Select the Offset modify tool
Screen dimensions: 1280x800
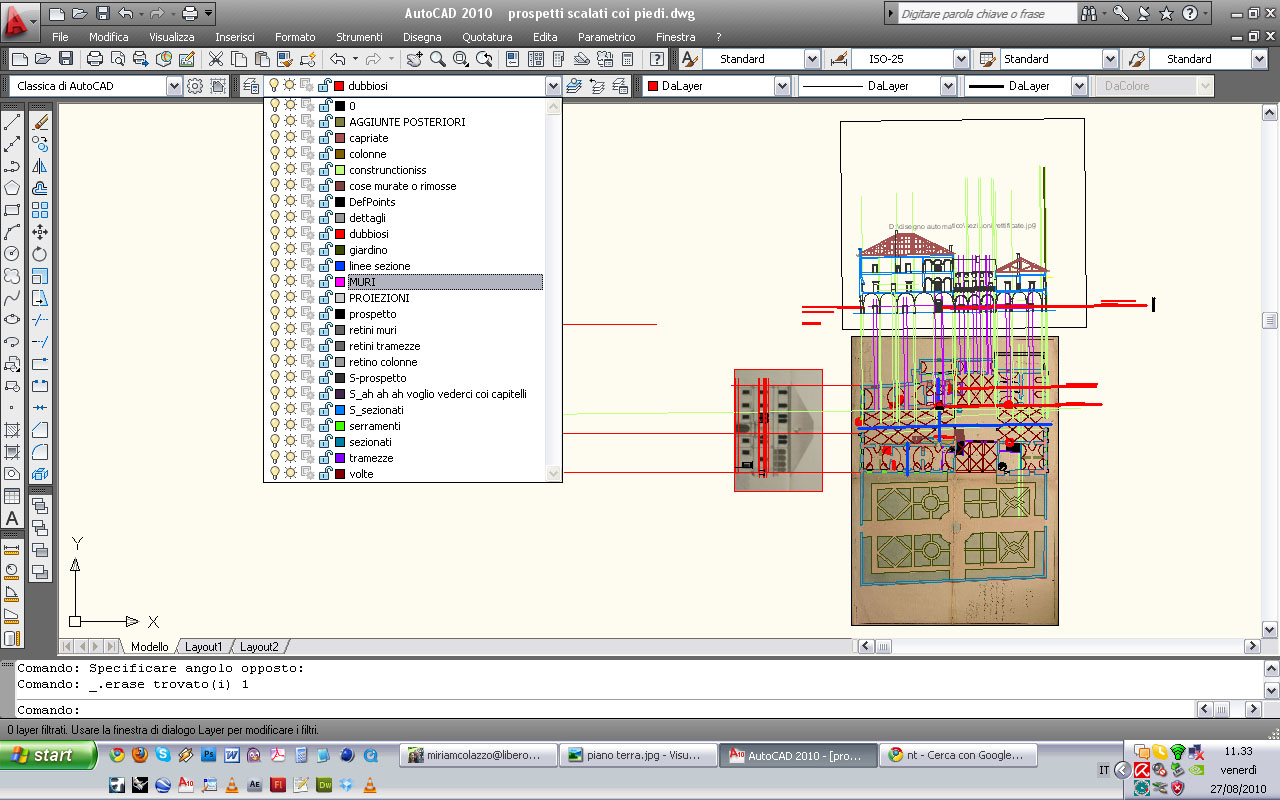pyautogui.click(x=40, y=188)
